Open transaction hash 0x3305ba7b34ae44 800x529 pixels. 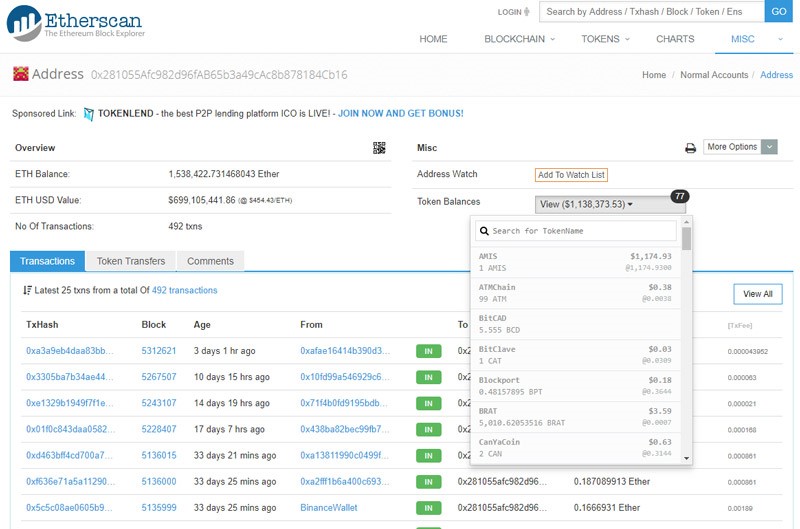[69, 377]
